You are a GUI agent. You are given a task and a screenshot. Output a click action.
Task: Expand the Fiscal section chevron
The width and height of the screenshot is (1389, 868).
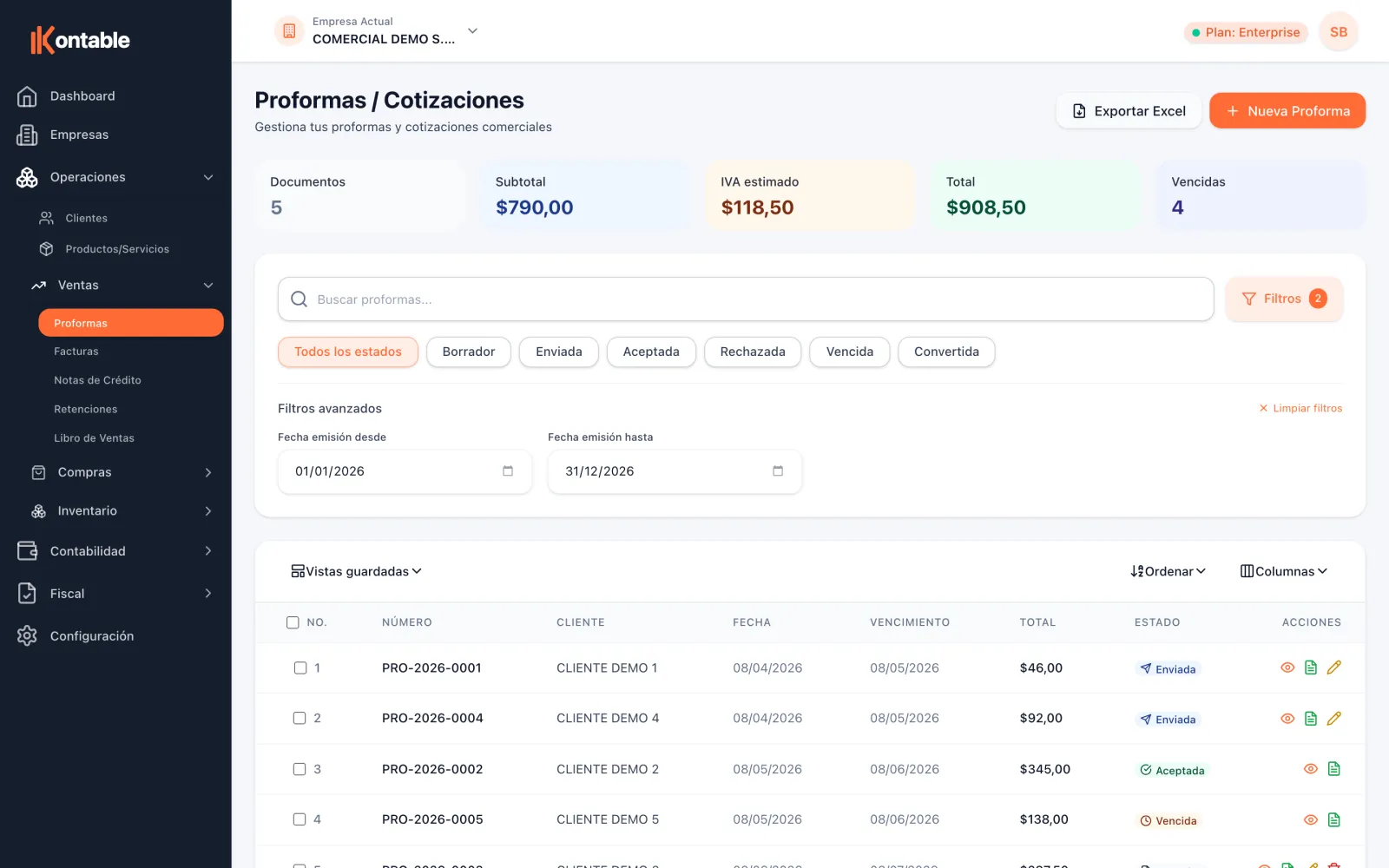208,594
